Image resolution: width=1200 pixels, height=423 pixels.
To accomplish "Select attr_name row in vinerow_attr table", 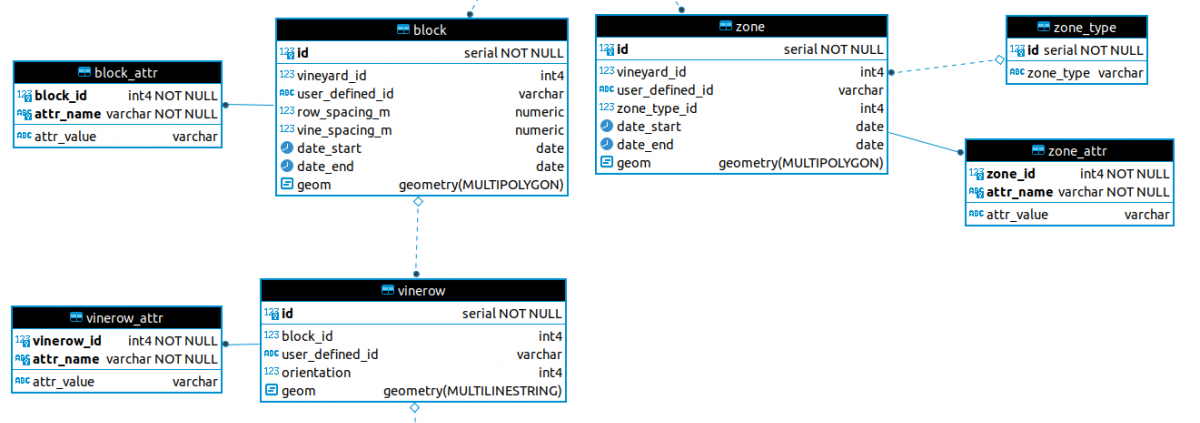I will [x=116, y=359].
